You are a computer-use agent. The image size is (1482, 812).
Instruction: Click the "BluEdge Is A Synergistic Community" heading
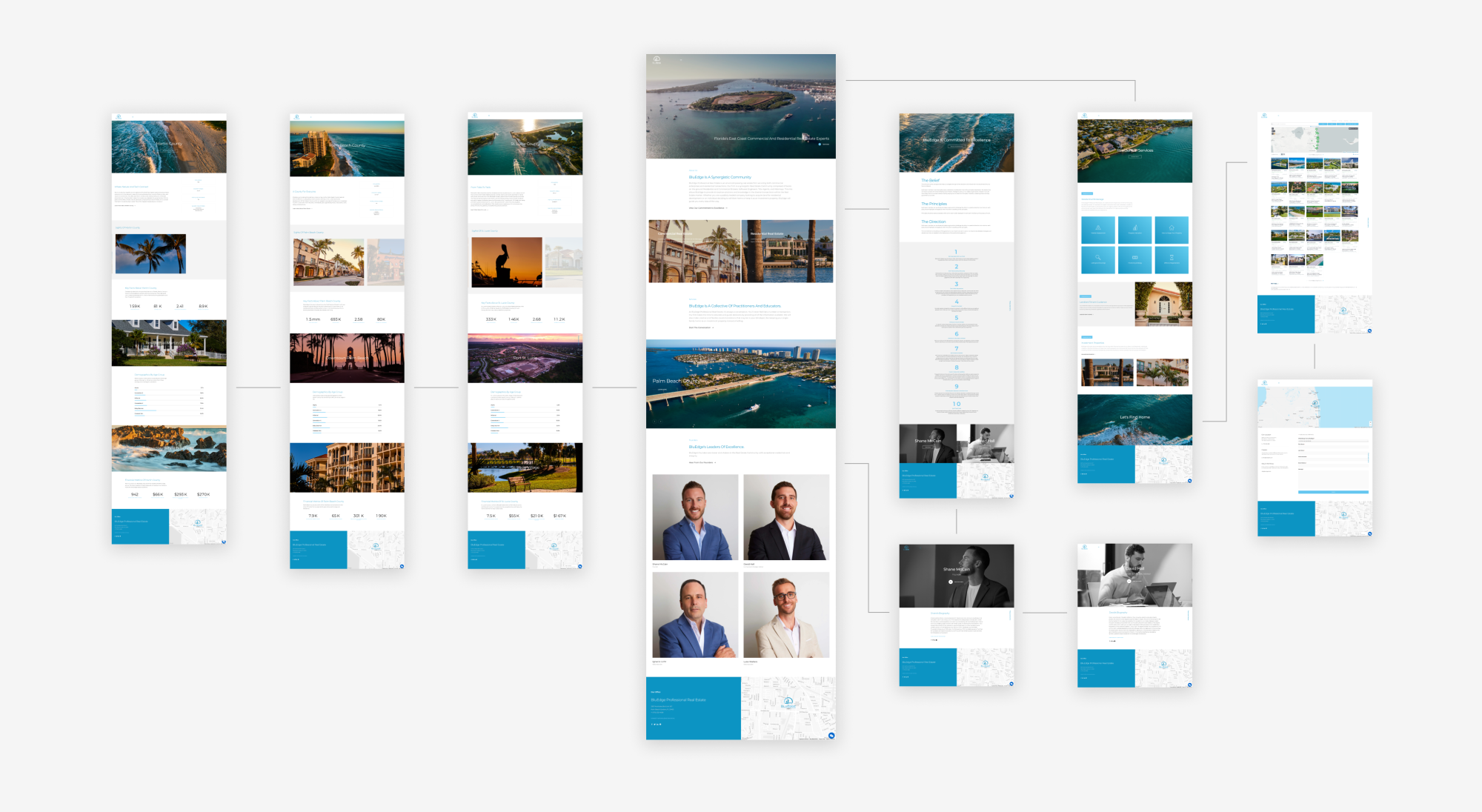pos(720,177)
